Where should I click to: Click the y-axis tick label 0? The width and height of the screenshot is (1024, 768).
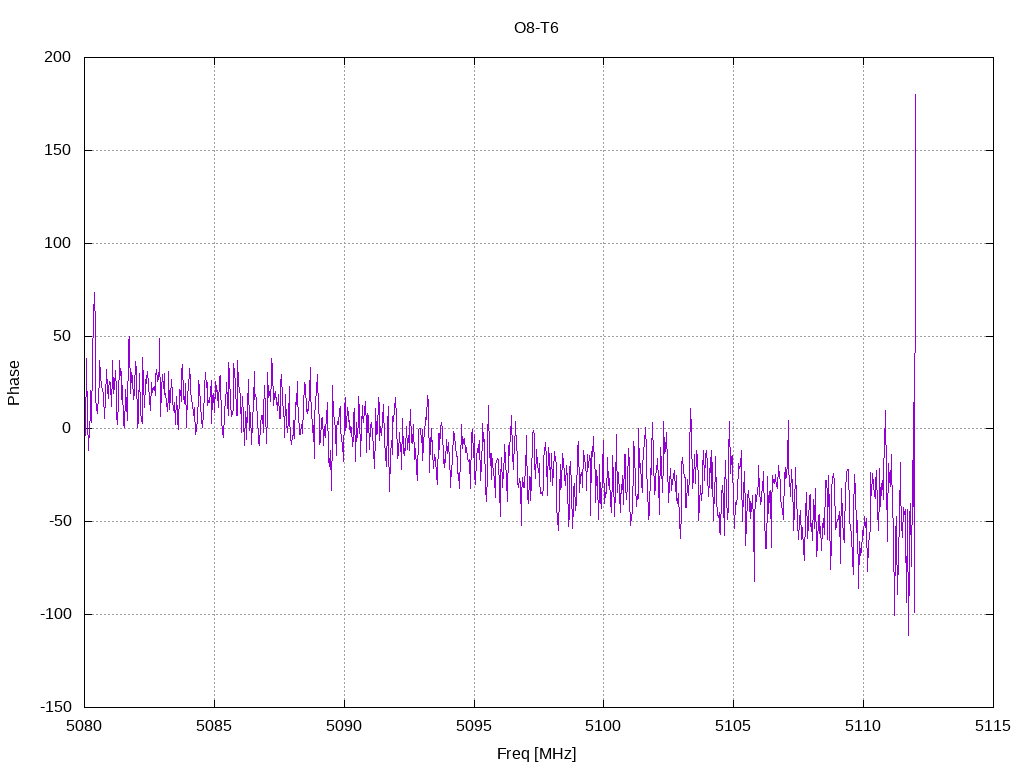pyautogui.click(x=67, y=428)
